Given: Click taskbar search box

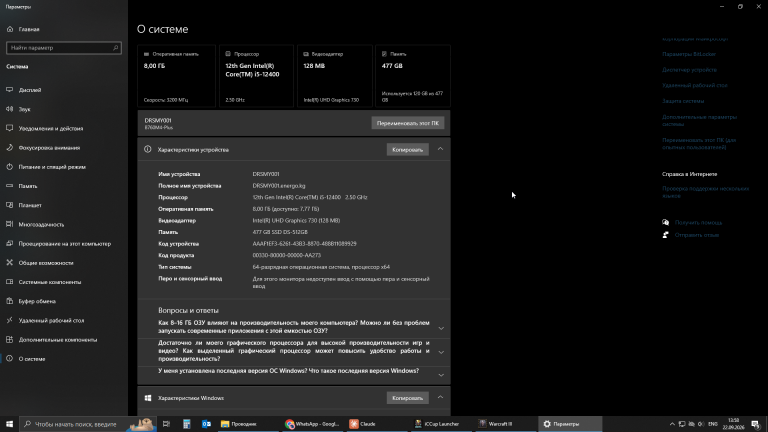Looking at the screenshot, I should [88, 424].
